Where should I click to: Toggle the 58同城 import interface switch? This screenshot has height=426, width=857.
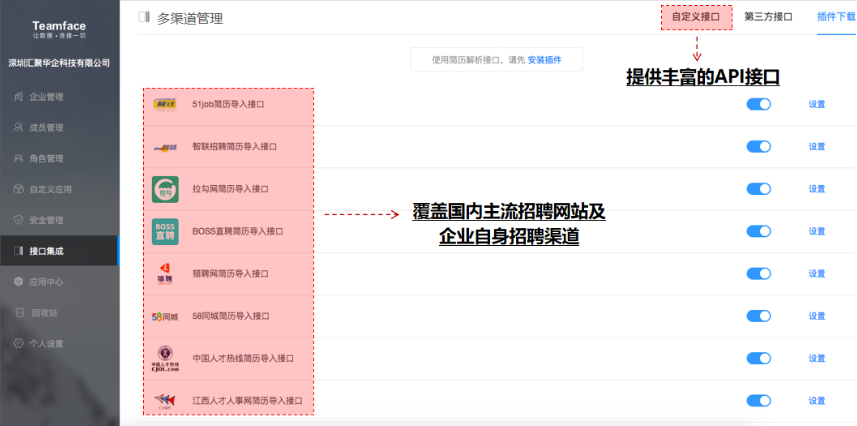[x=759, y=316]
